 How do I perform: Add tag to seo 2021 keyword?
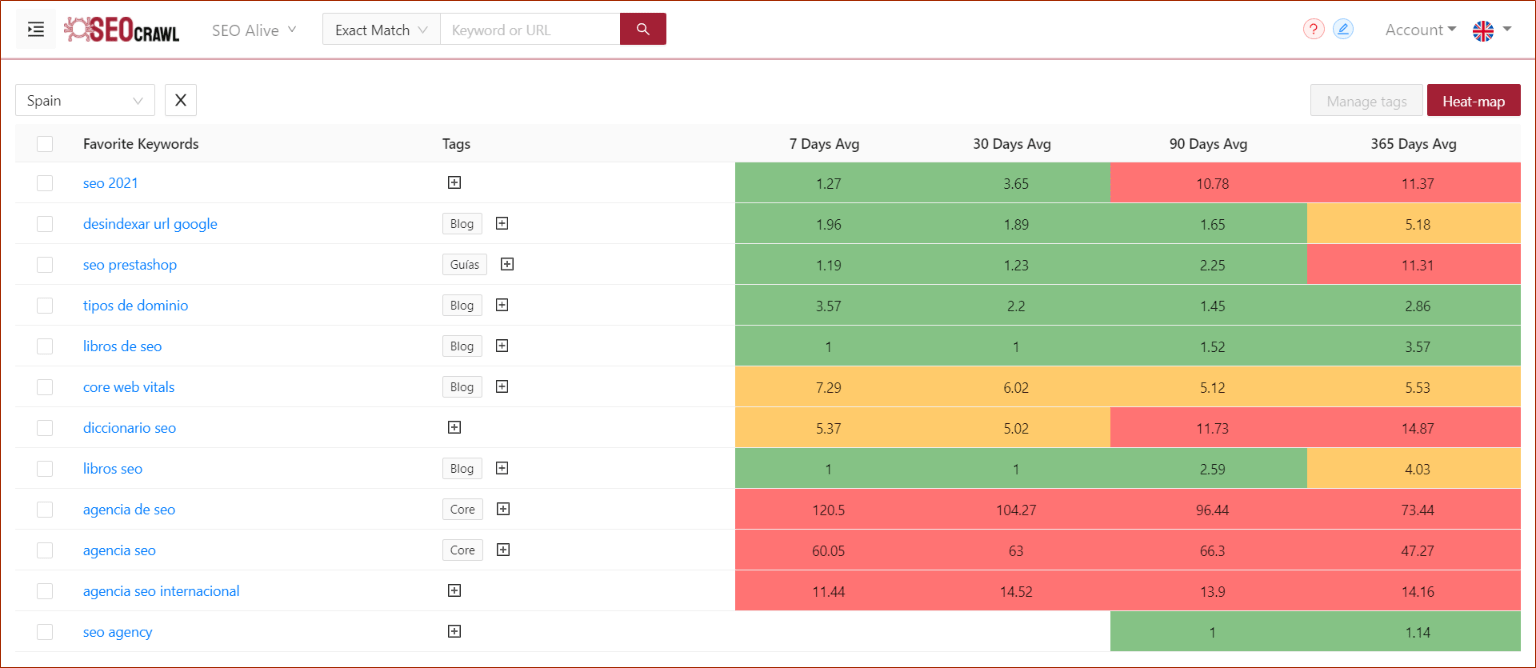[x=454, y=183]
